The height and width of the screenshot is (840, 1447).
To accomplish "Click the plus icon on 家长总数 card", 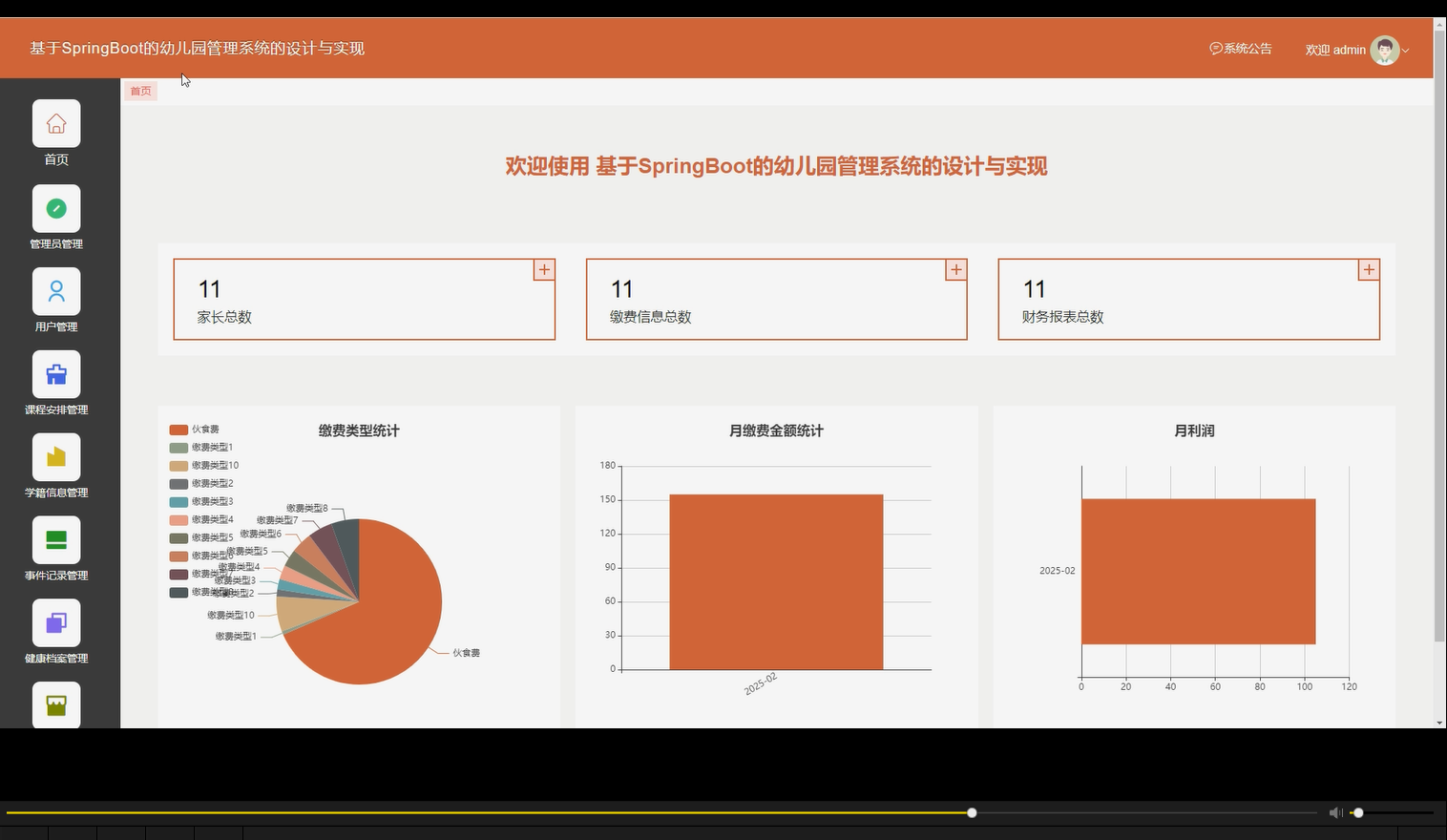I will click(544, 269).
